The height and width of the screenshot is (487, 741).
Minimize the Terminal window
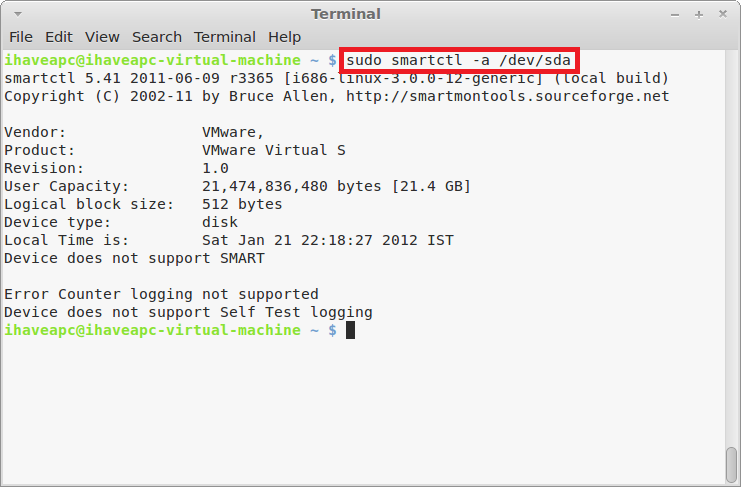[x=675, y=15]
